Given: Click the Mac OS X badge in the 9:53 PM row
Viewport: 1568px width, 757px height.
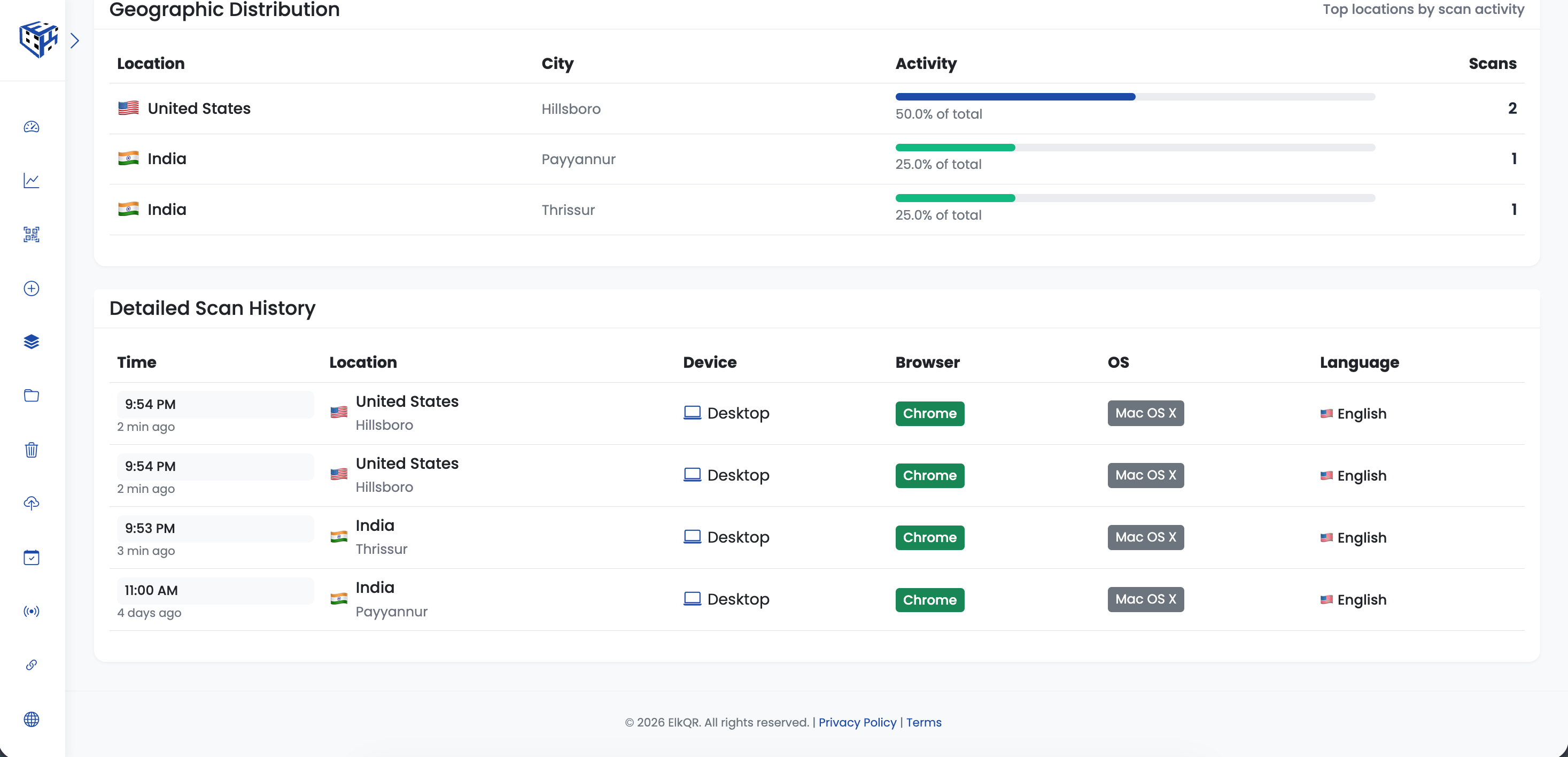Looking at the screenshot, I should click(x=1145, y=537).
